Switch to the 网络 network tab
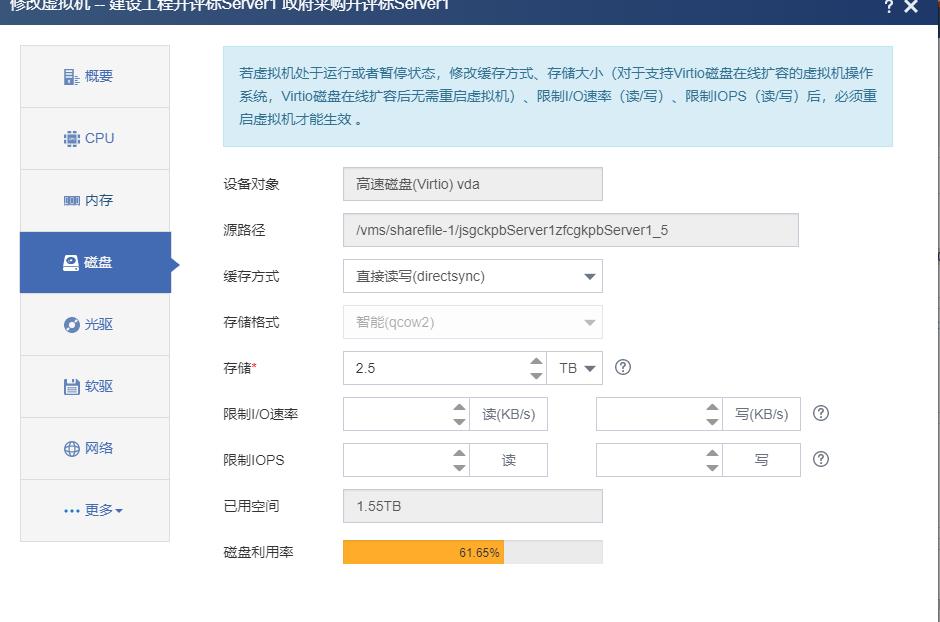The image size is (940, 622). (x=95, y=448)
